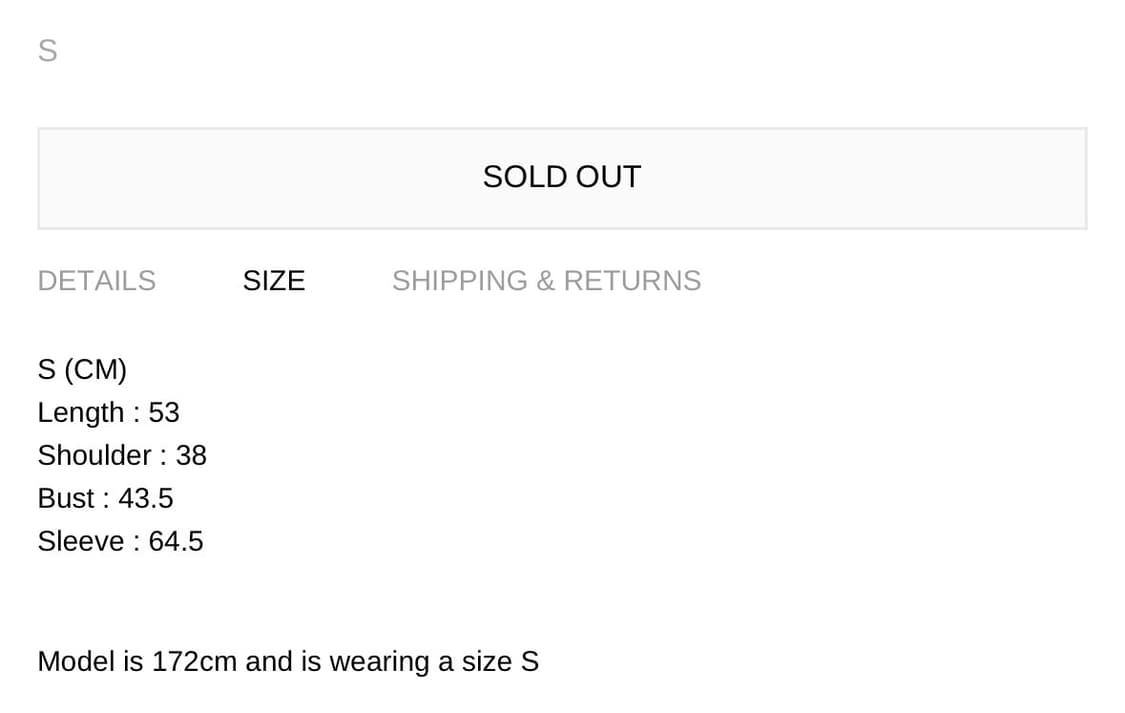Image resolution: width=1125 pixels, height=713 pixels.
Task: Click the Bust label
Action: 65,499
